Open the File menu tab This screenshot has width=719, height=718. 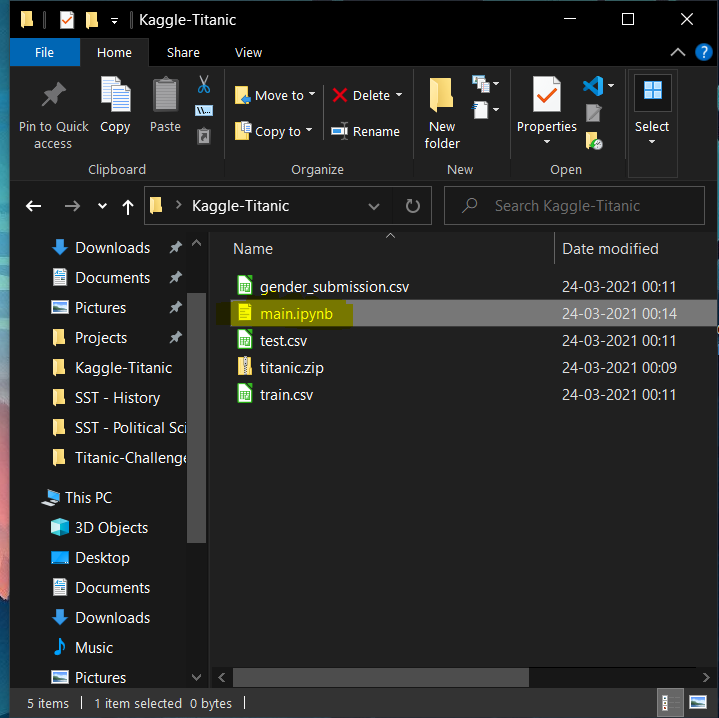[x=44, y=52]
